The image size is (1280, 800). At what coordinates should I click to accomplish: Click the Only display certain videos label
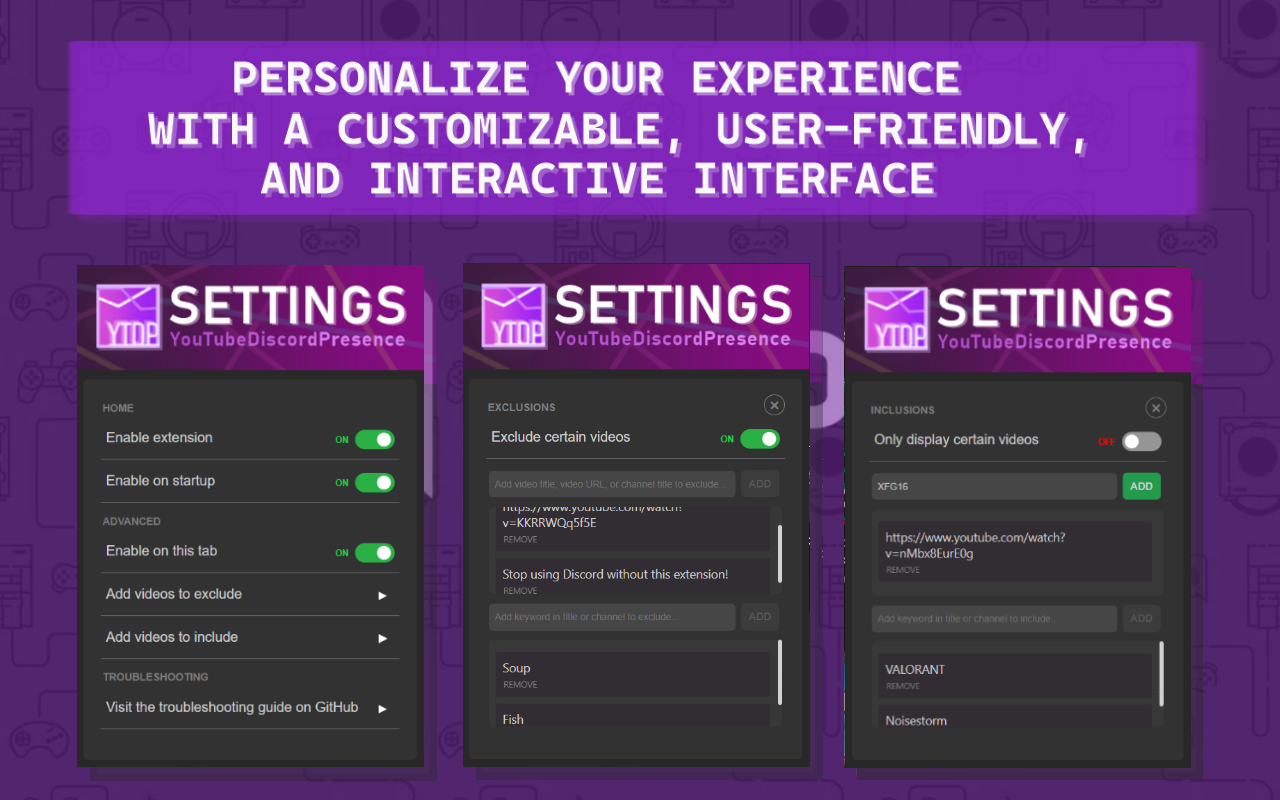(956, 439)
